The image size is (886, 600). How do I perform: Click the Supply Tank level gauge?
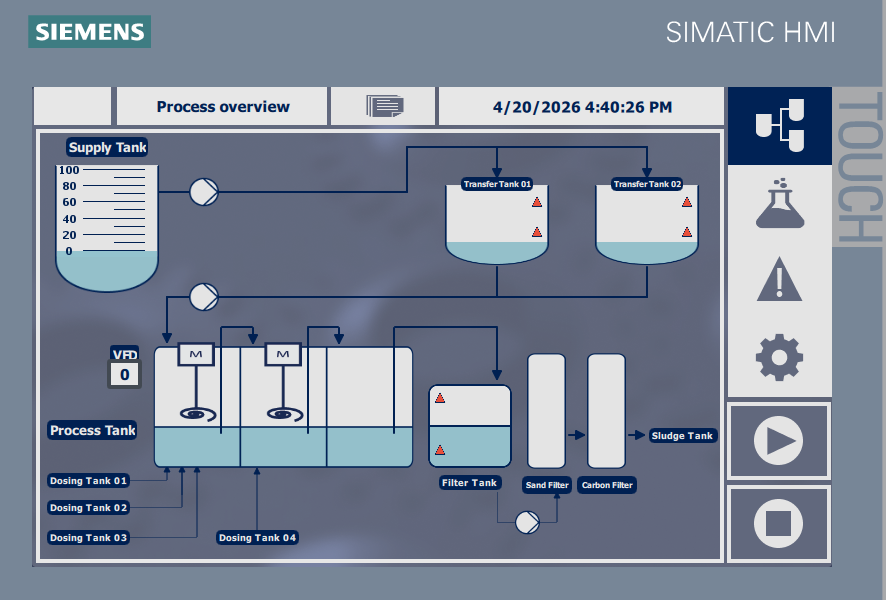(x=107, y=228)
